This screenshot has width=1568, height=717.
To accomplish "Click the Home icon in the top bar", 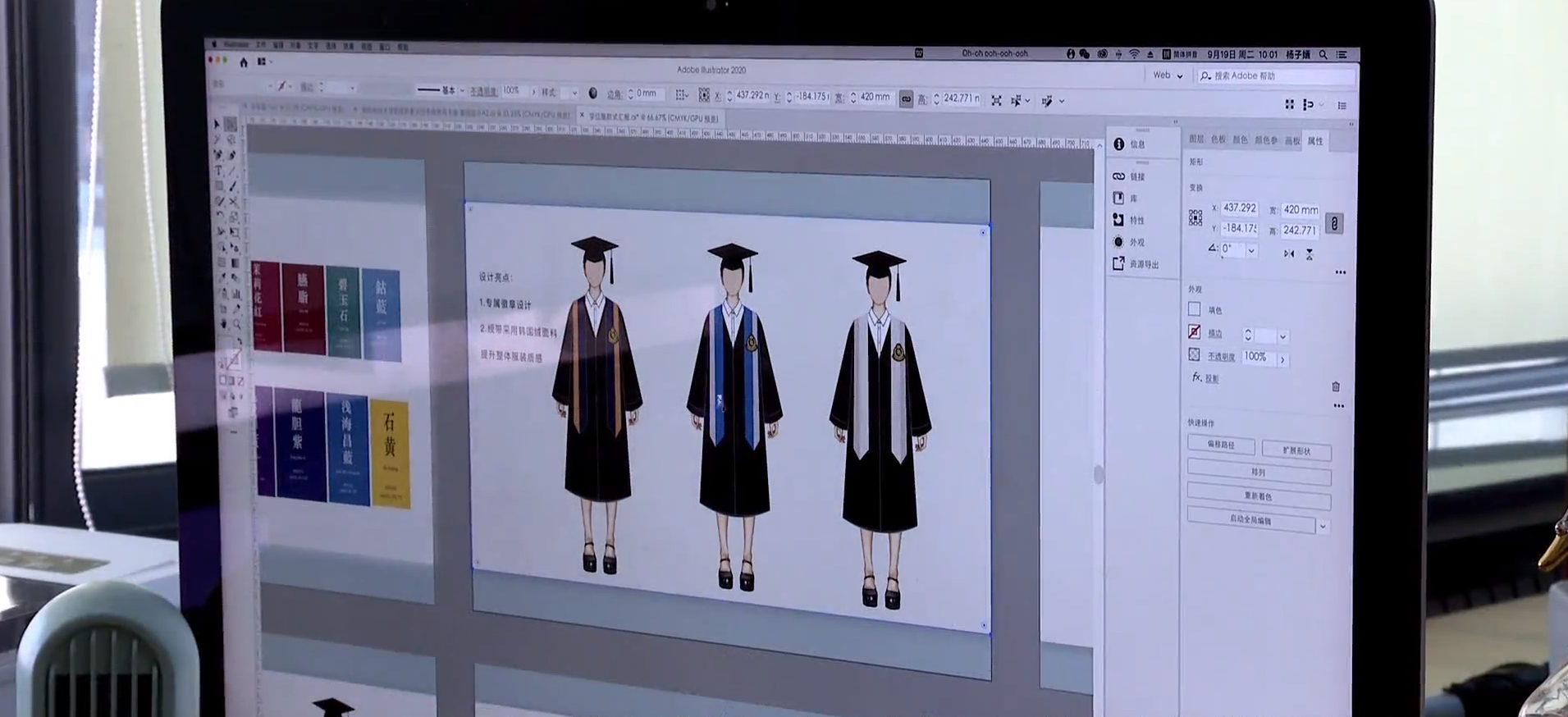I will (x=244, y=62).
